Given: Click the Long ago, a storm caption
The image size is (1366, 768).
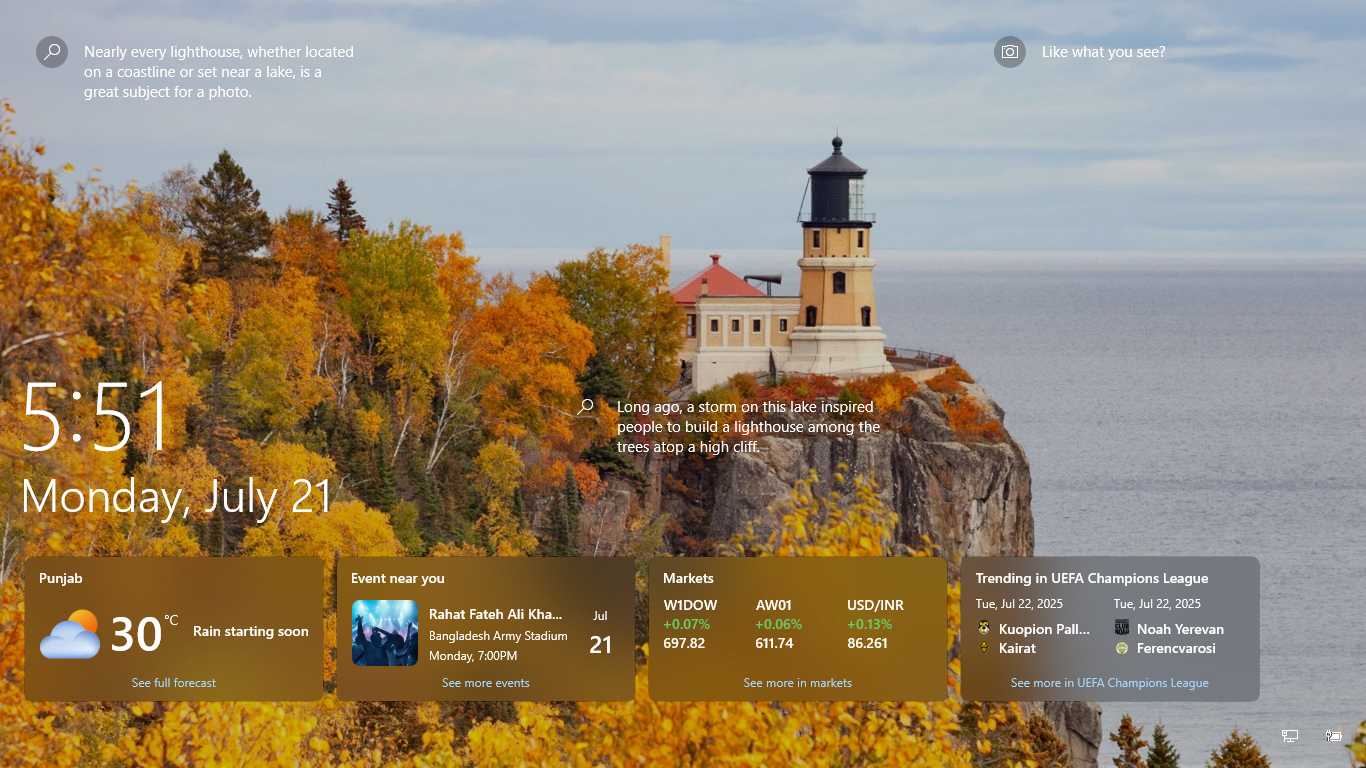Looking at the screenshot, I should click(x=748, y=427).
